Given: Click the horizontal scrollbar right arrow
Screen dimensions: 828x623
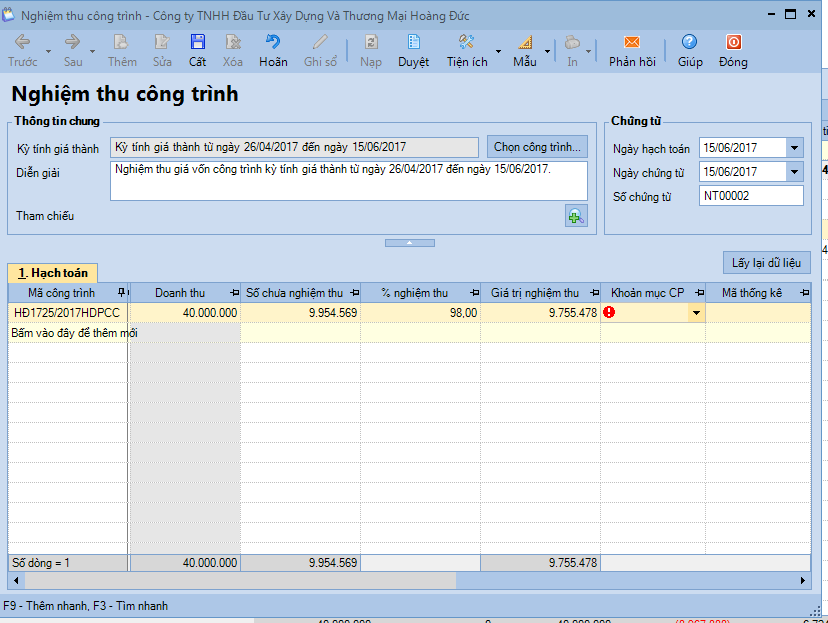Looking at the screenshot, I should [x=803, y=581].
